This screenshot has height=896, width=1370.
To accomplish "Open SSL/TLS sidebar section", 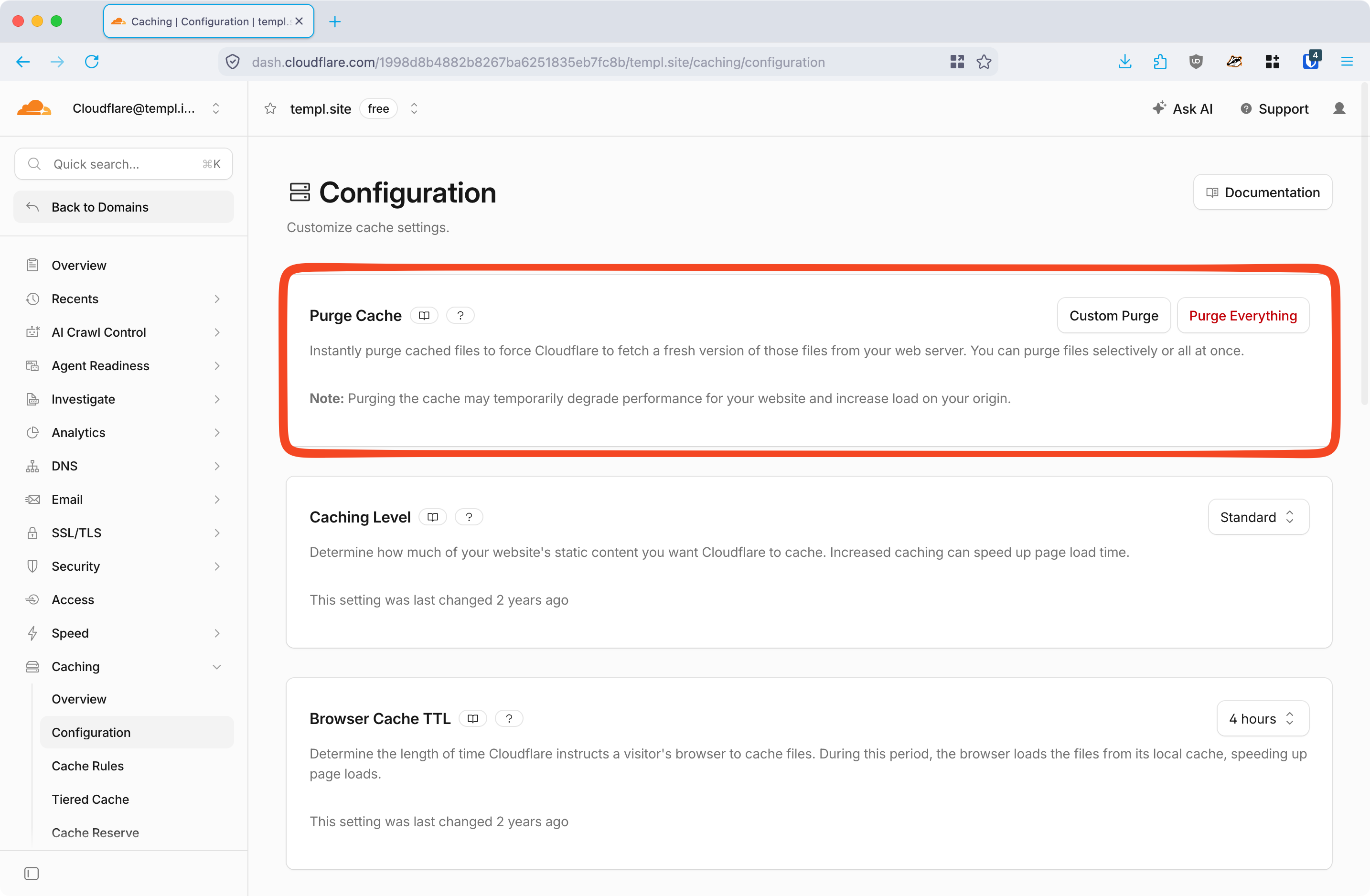I will [x=124, y=533].
